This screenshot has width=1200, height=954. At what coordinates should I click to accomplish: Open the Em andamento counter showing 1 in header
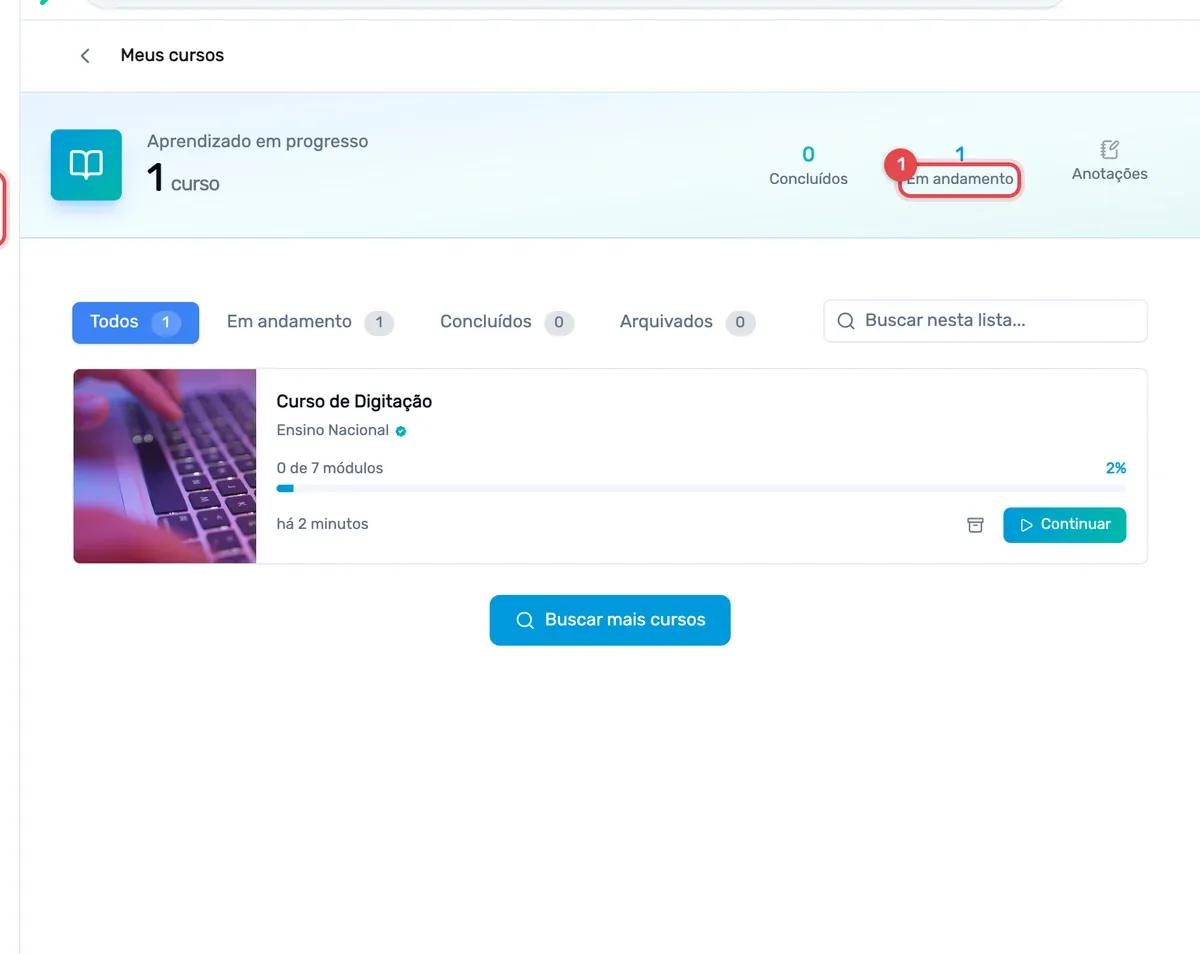[x=960, y=168]
